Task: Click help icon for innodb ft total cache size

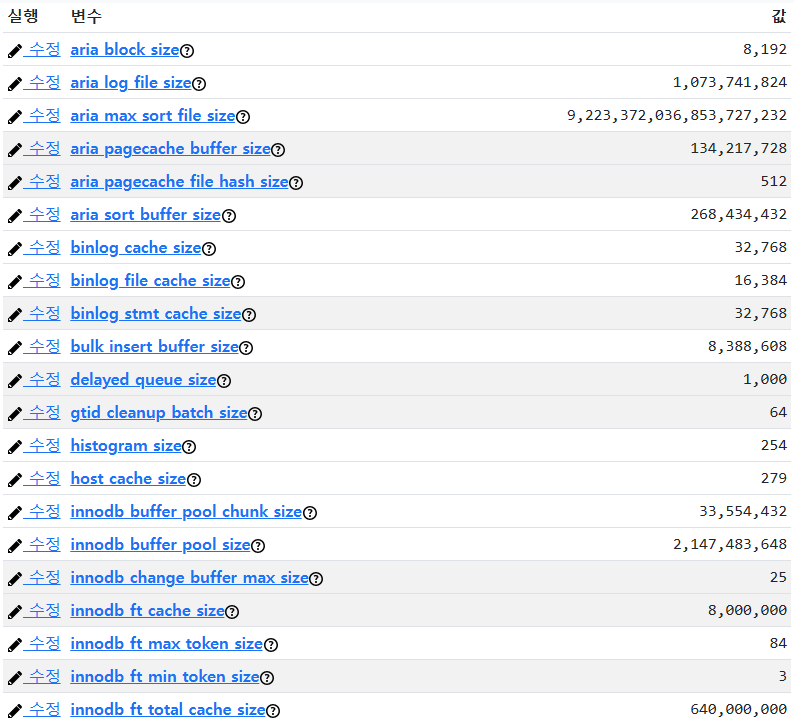Action: coord(272,711)
